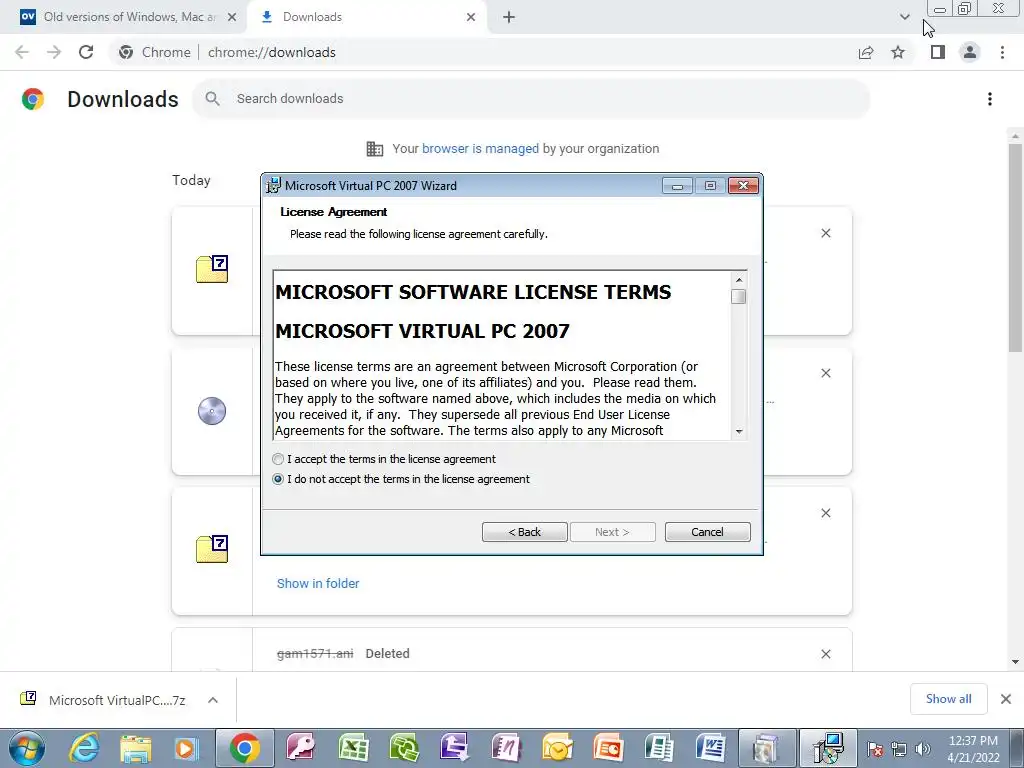
Task: Open Windows Explorer from the taskbar
Action: coord(135,748)
